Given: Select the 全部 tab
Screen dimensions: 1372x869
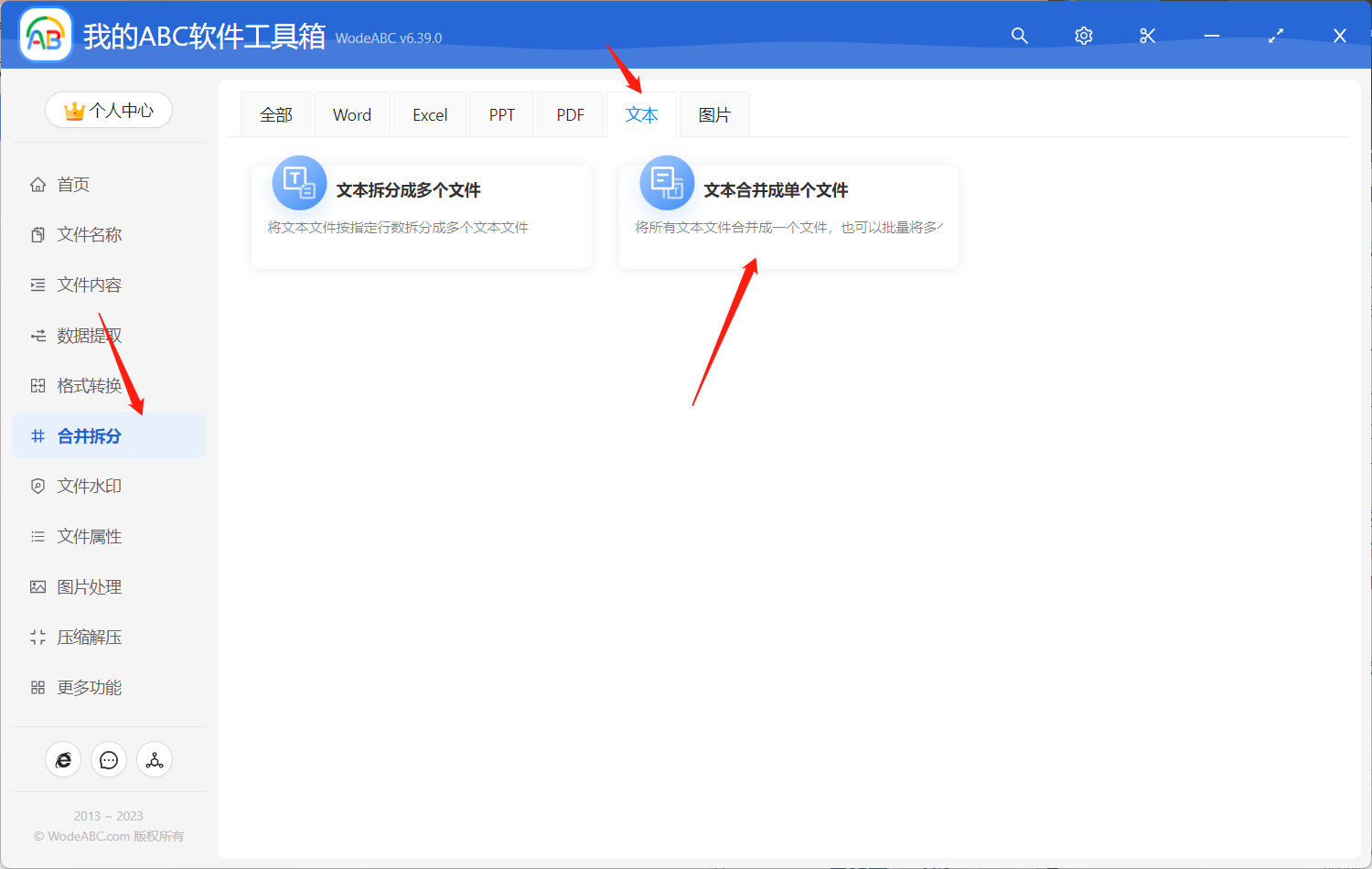Looking at the screenshot, I should tap(275, 113).
